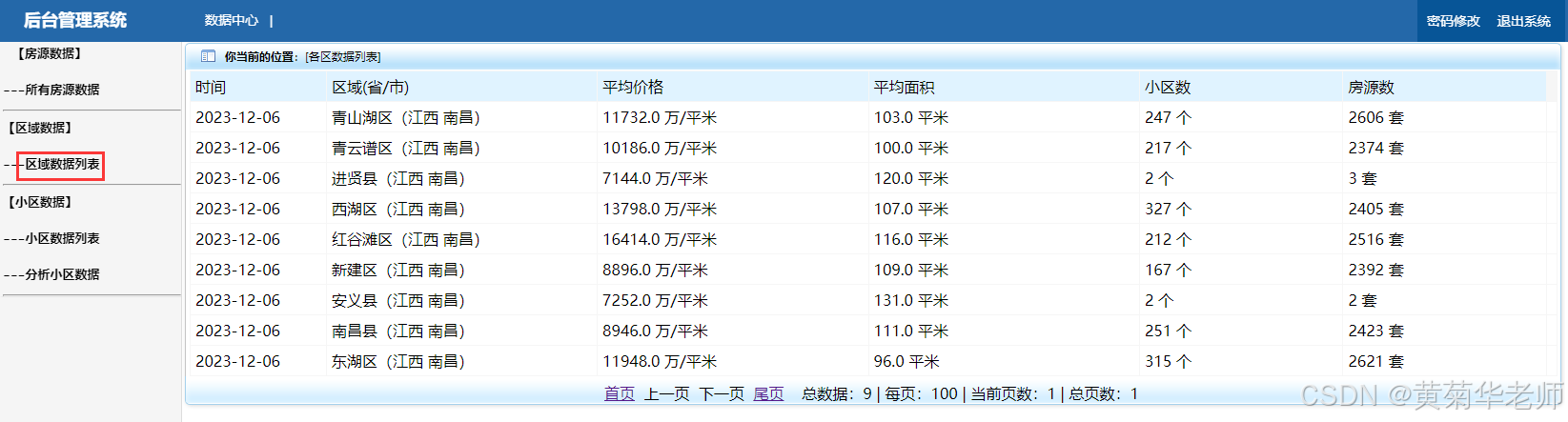Click area value 103.0 平米
Viewport: 1568px width, 422px height.
coord(911,117)
